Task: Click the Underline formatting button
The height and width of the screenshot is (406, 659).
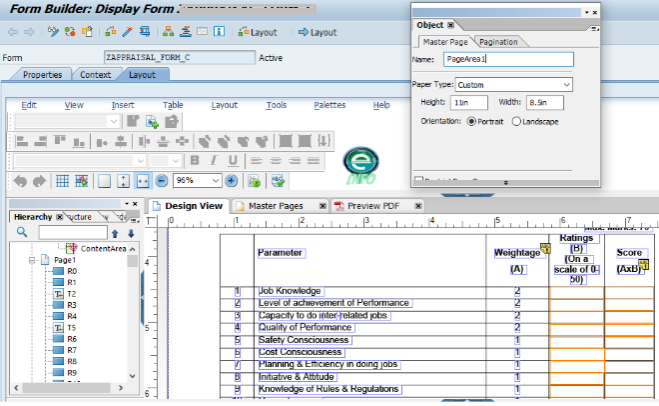Action: (x=233, y=161)
